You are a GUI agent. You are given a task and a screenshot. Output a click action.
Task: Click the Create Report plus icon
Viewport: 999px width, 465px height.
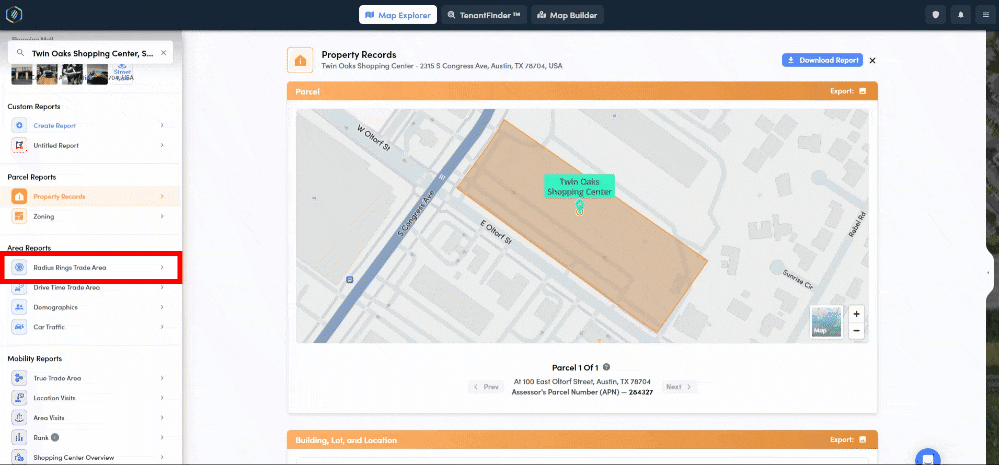pyautogui.click(x=20, y=126)
